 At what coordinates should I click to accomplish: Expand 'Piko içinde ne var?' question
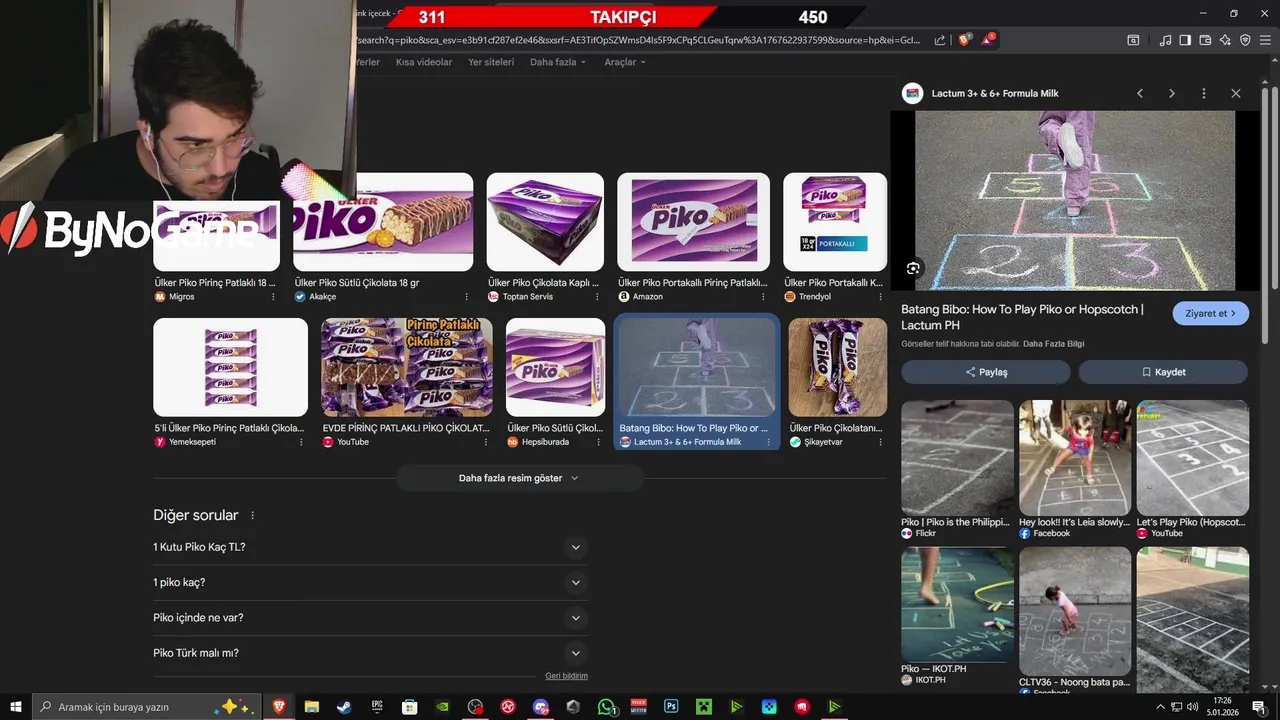coord(370,617)
